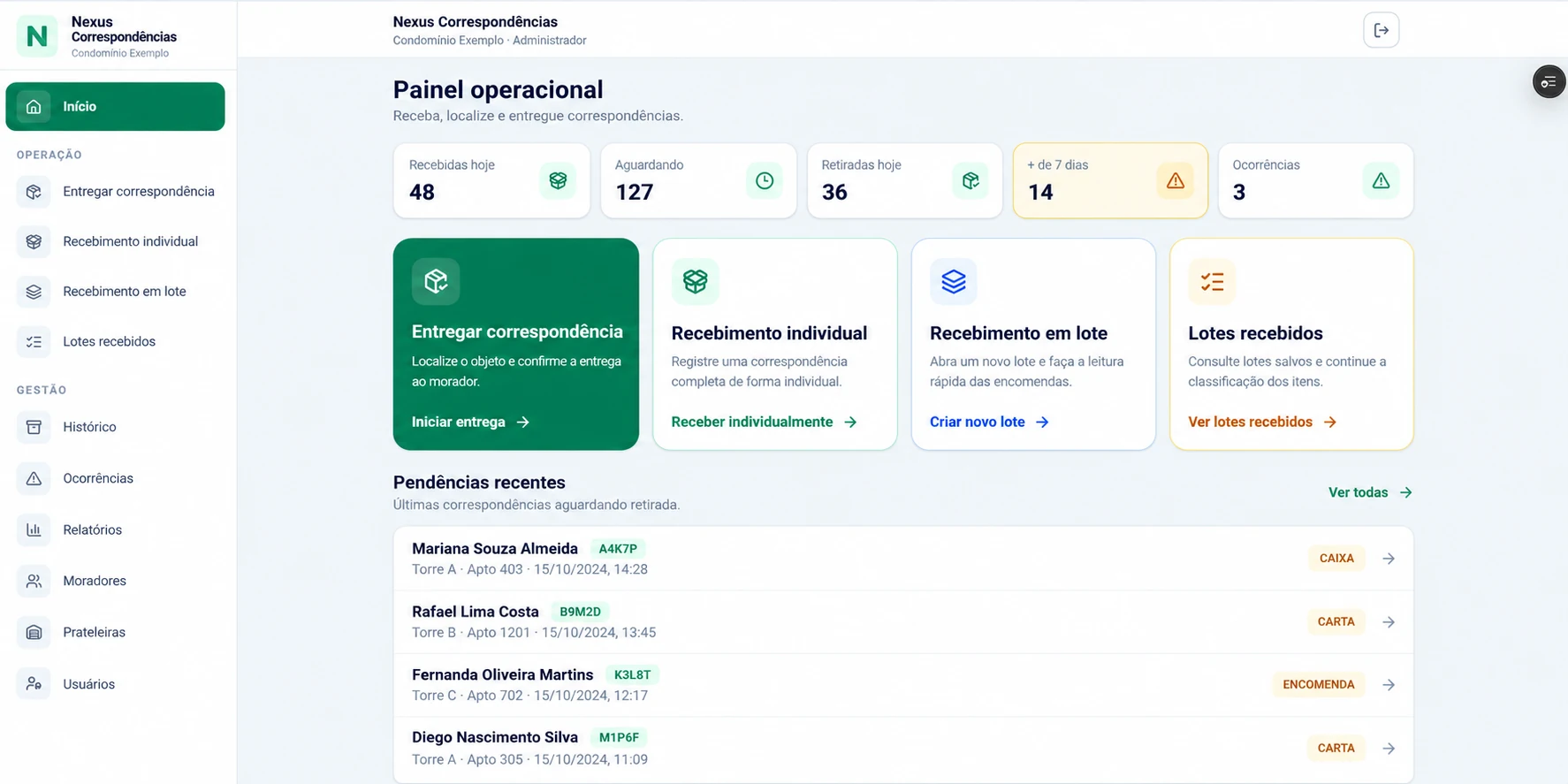Click the bar chart icon next to Relatórios
The height and width of the screenshot is (784, 1568).
coord(34,529)
